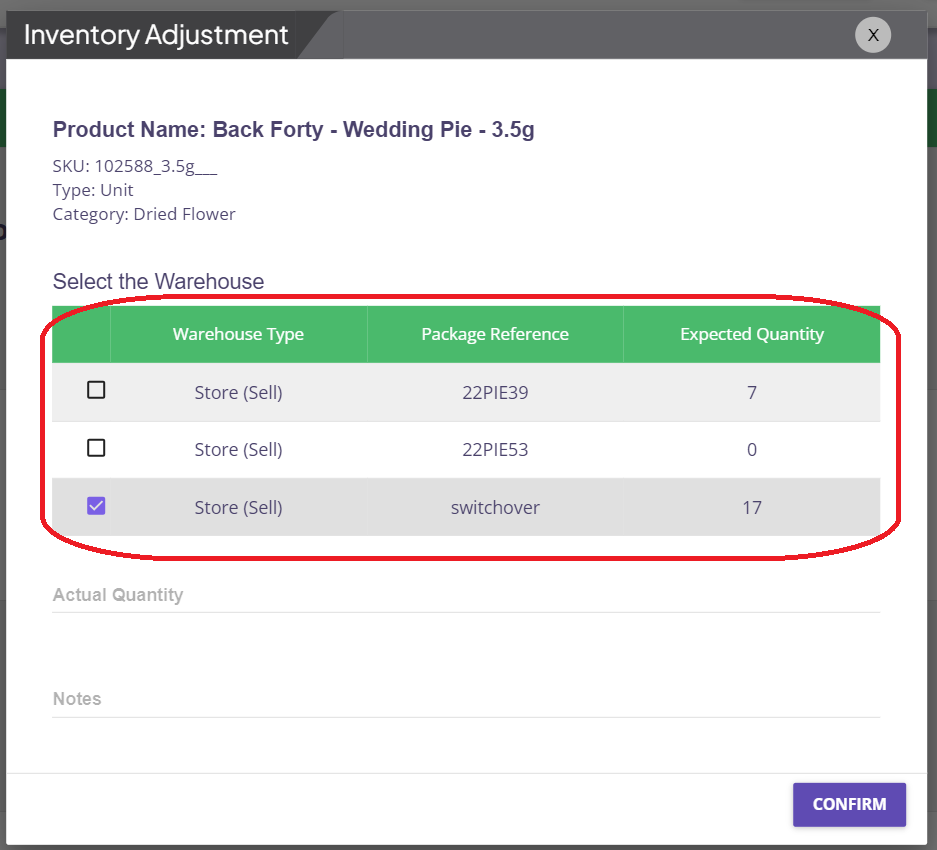The height and width of the screenshot is (850, 937).
Task: Click the Select the Warehouse heading
Action: pos(158,282)
